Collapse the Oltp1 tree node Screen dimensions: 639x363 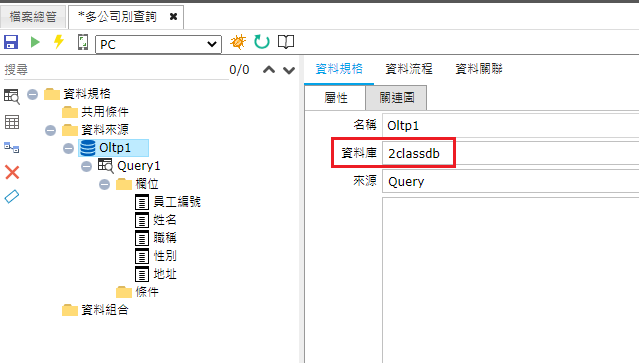[68, 148]
